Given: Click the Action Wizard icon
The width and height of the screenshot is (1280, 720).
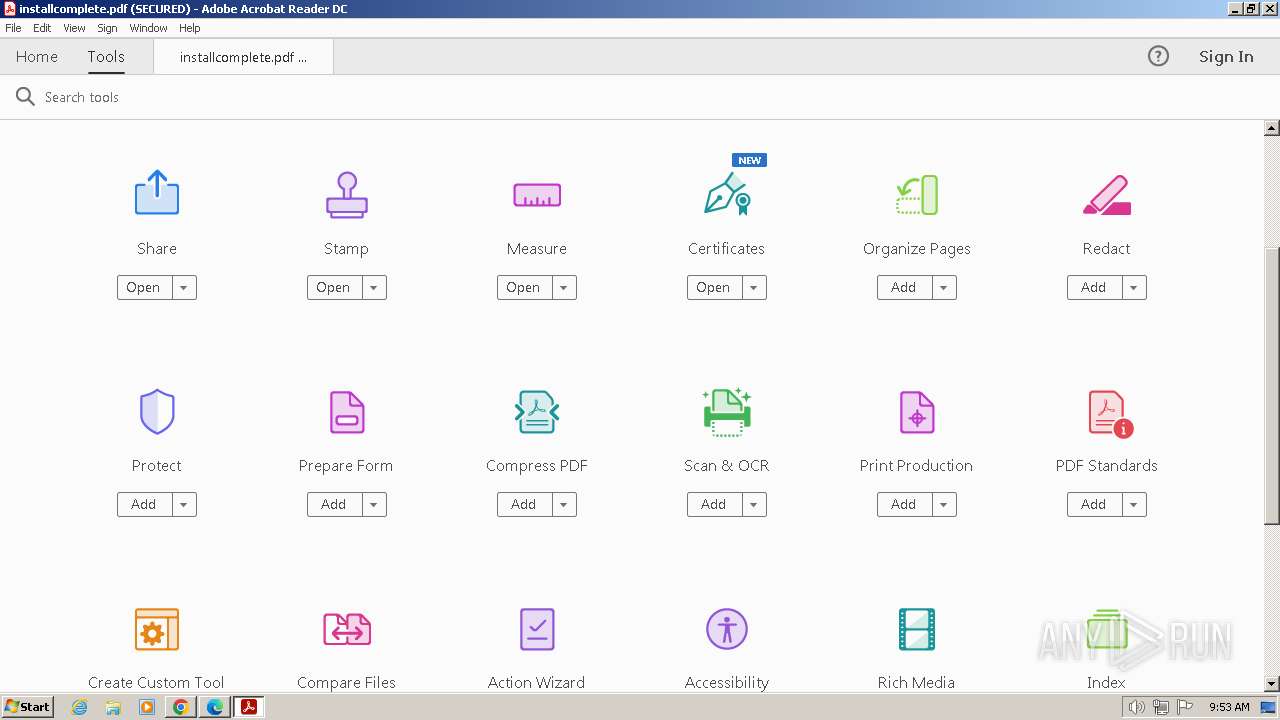Looking at the screenshot, I should 537,629.
